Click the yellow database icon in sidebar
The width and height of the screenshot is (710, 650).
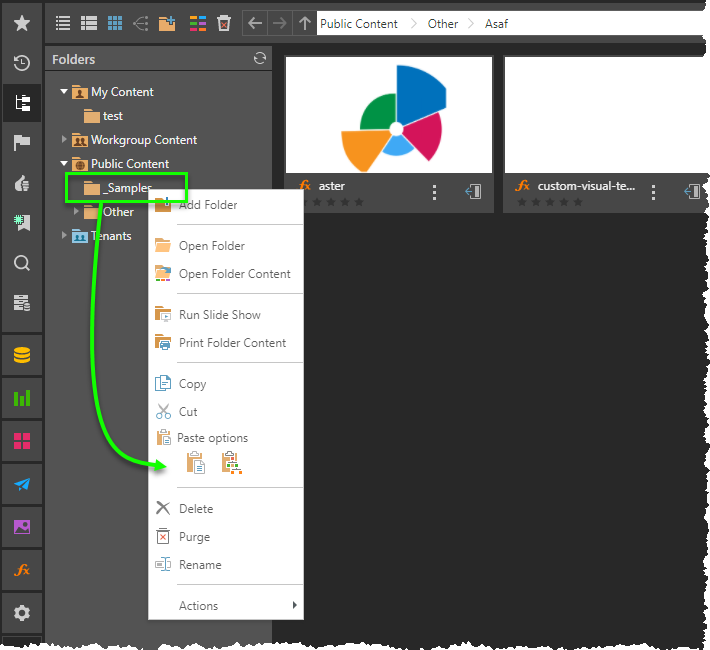pyautogui.click(x=21, y=355)
